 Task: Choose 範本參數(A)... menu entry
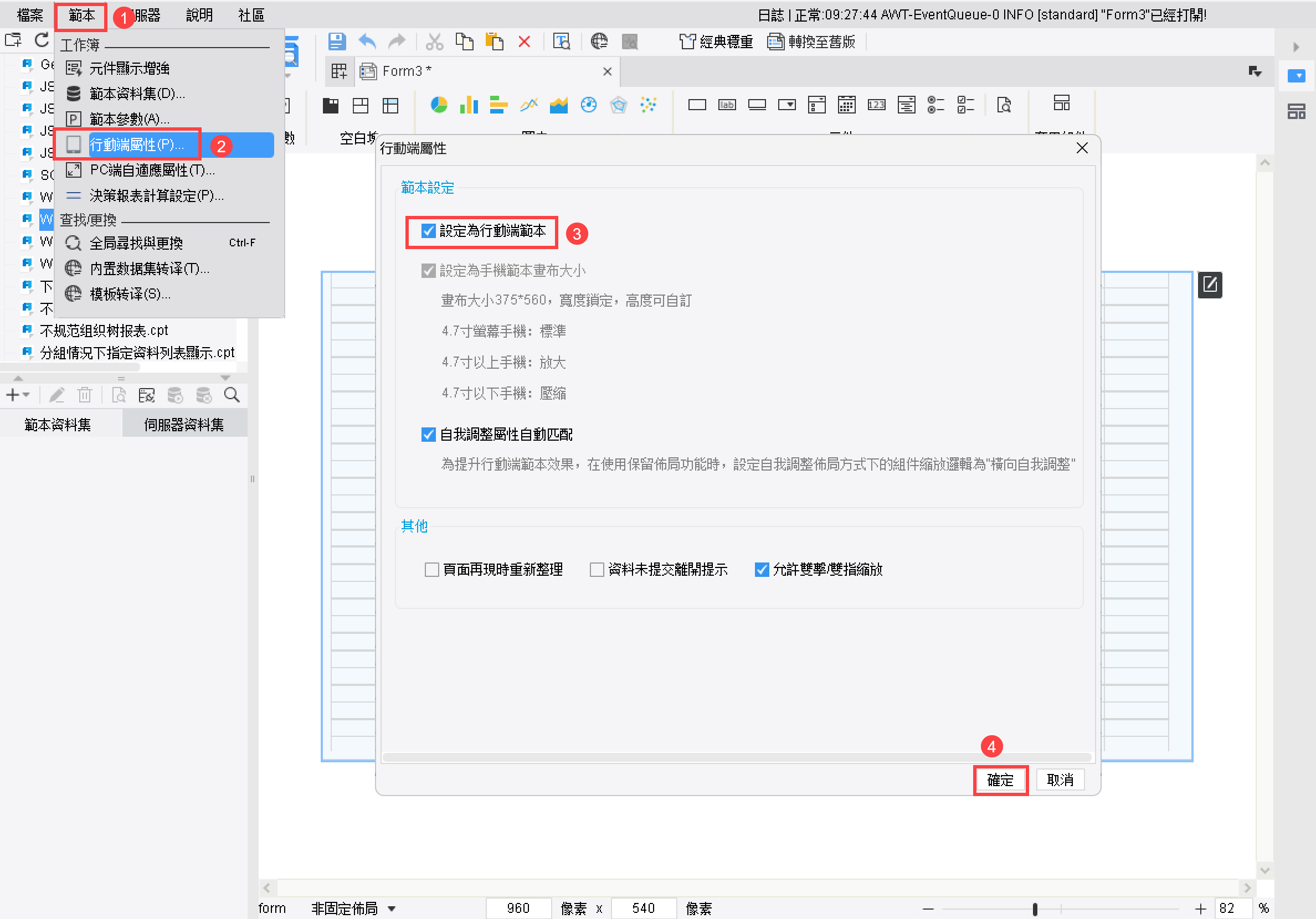[130, 119]
